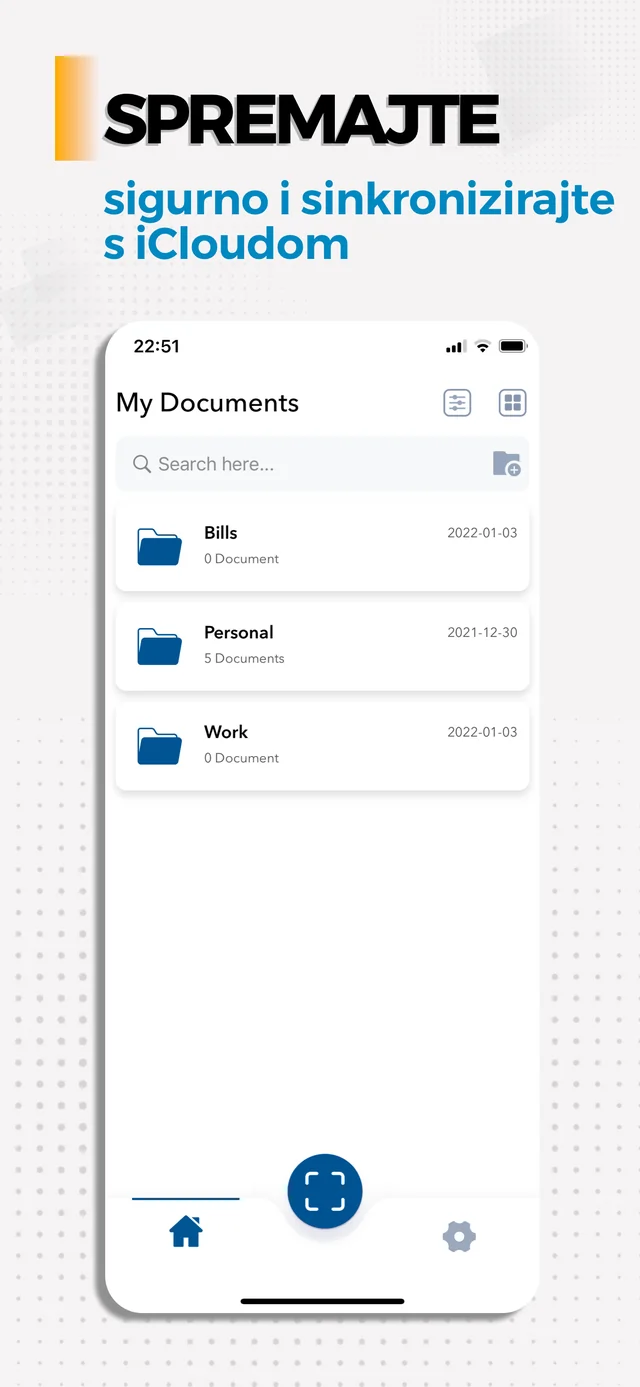The image size is (640, 1387).
Task: Tap the cellular signal bars icon
Action: tap(456, 346)
